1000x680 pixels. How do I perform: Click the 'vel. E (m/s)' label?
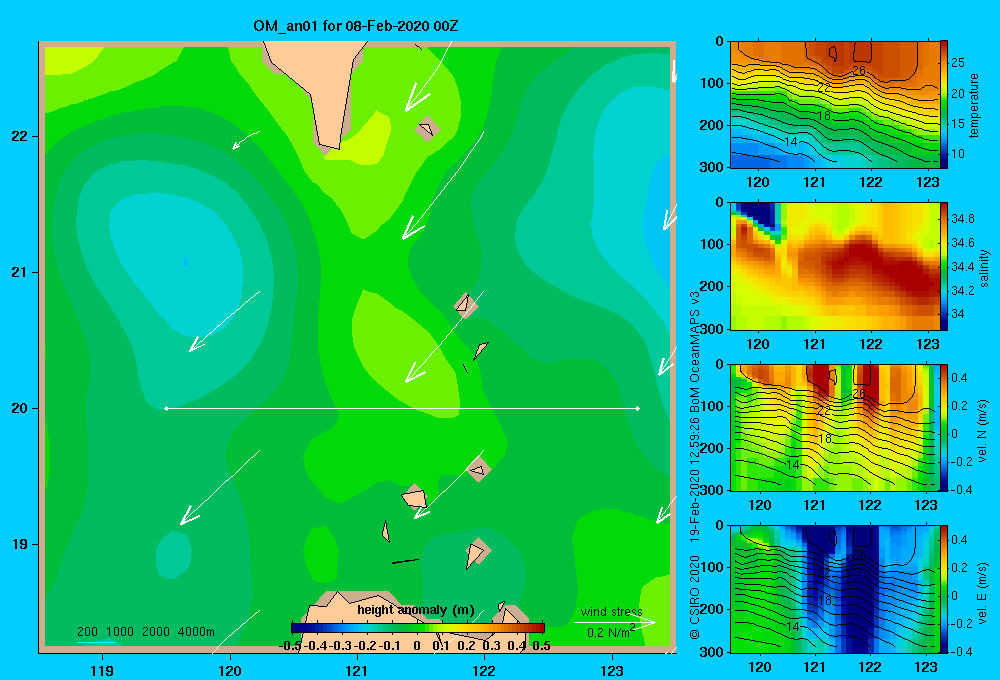983,593
